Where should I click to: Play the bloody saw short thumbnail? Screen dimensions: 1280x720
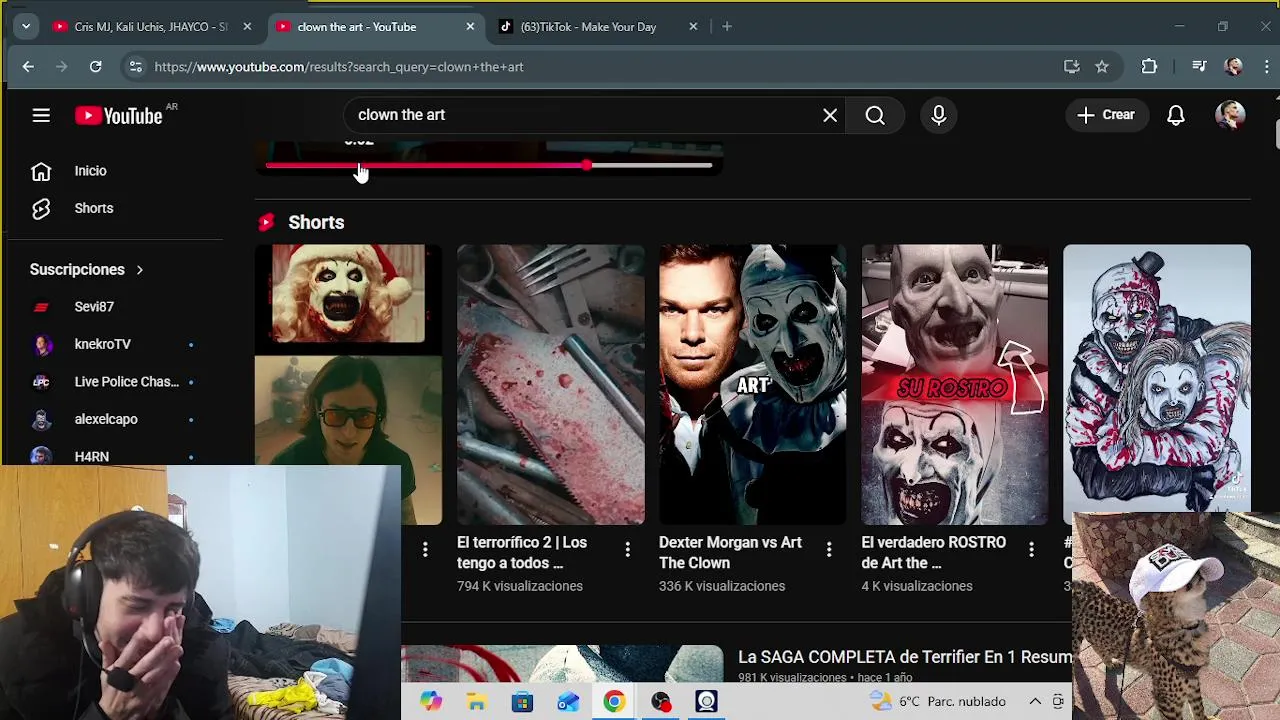point(551,385)
